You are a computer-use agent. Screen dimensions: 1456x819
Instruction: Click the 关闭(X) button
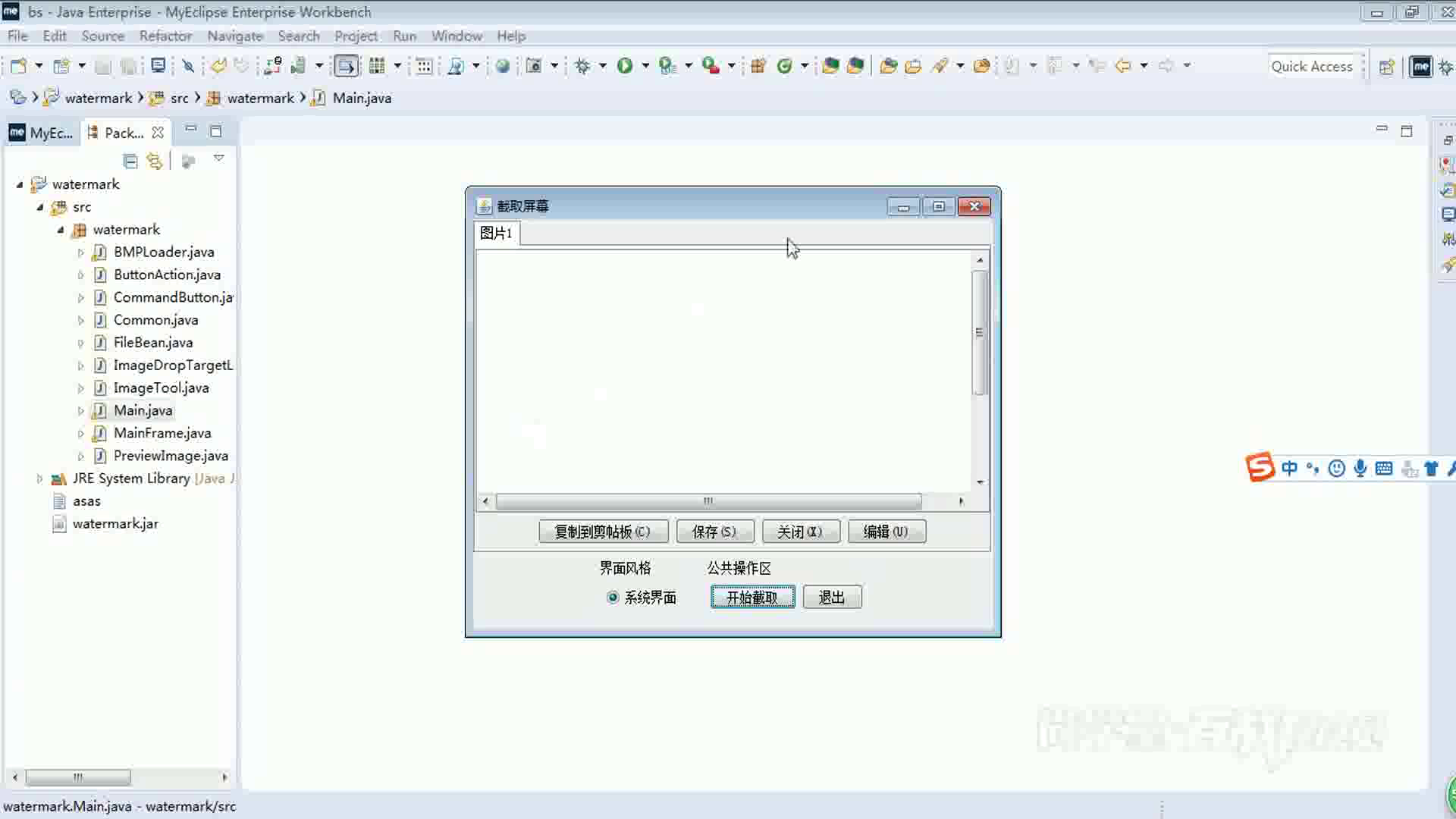[800, 532]
